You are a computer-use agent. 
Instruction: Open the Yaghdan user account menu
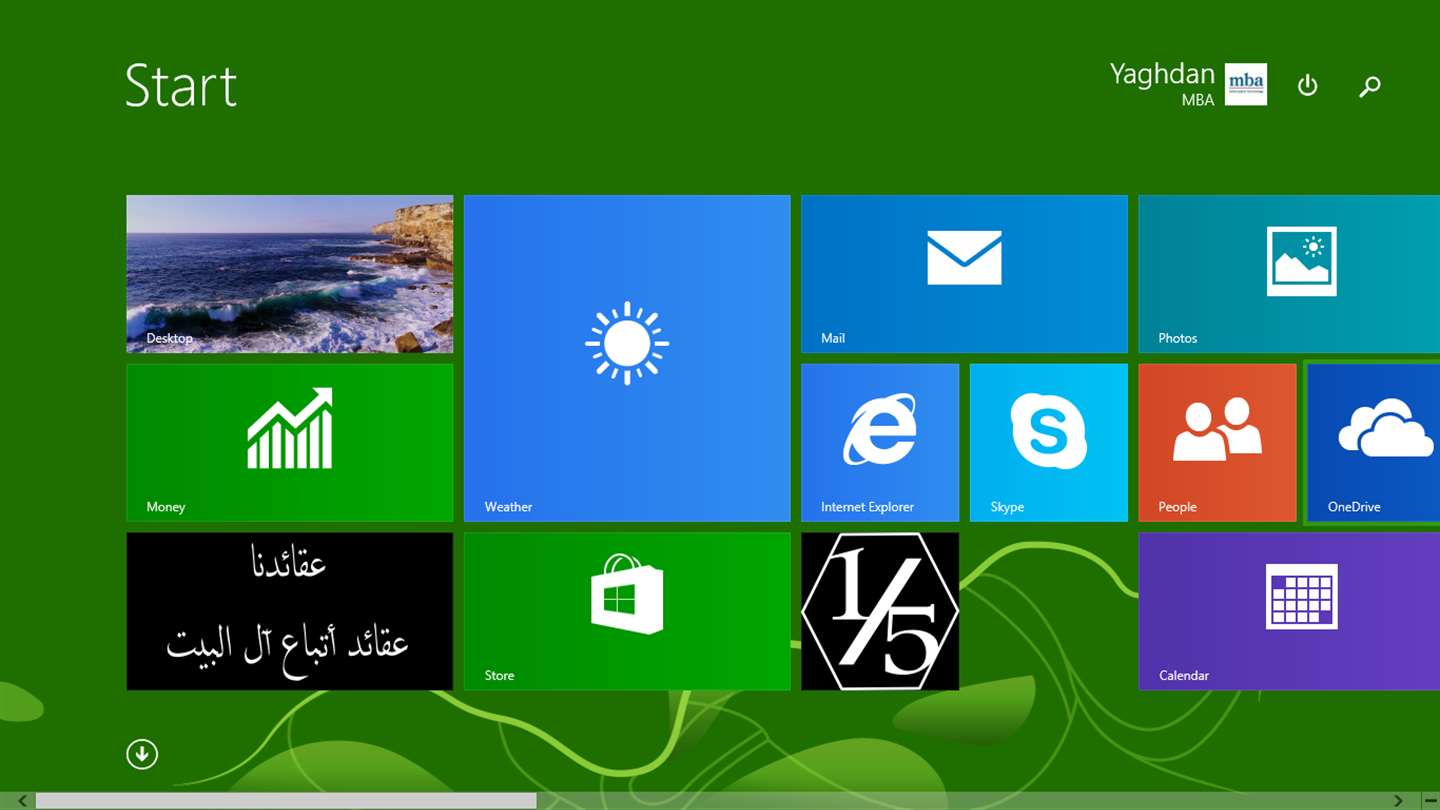point(1162,84)
